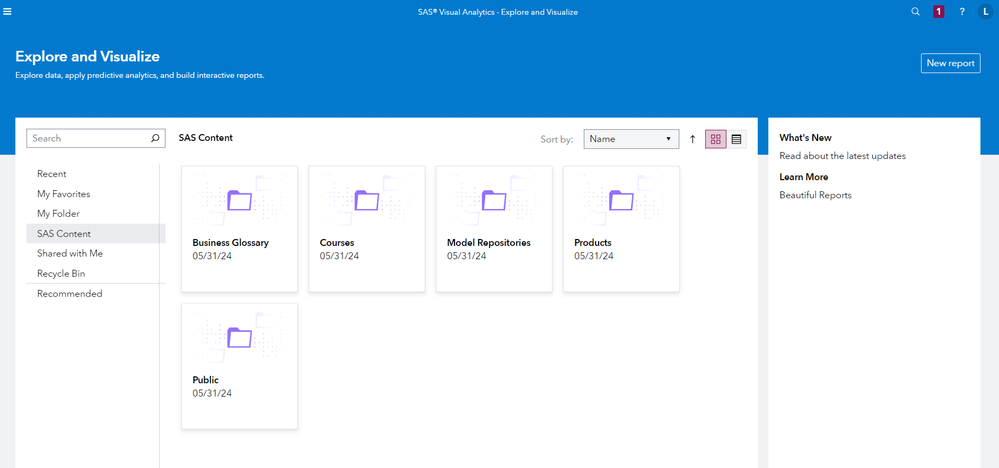Viewport: 999px width, 468px height.
Task: Open the Products folder icon
Action: click(x=622, y=201)
